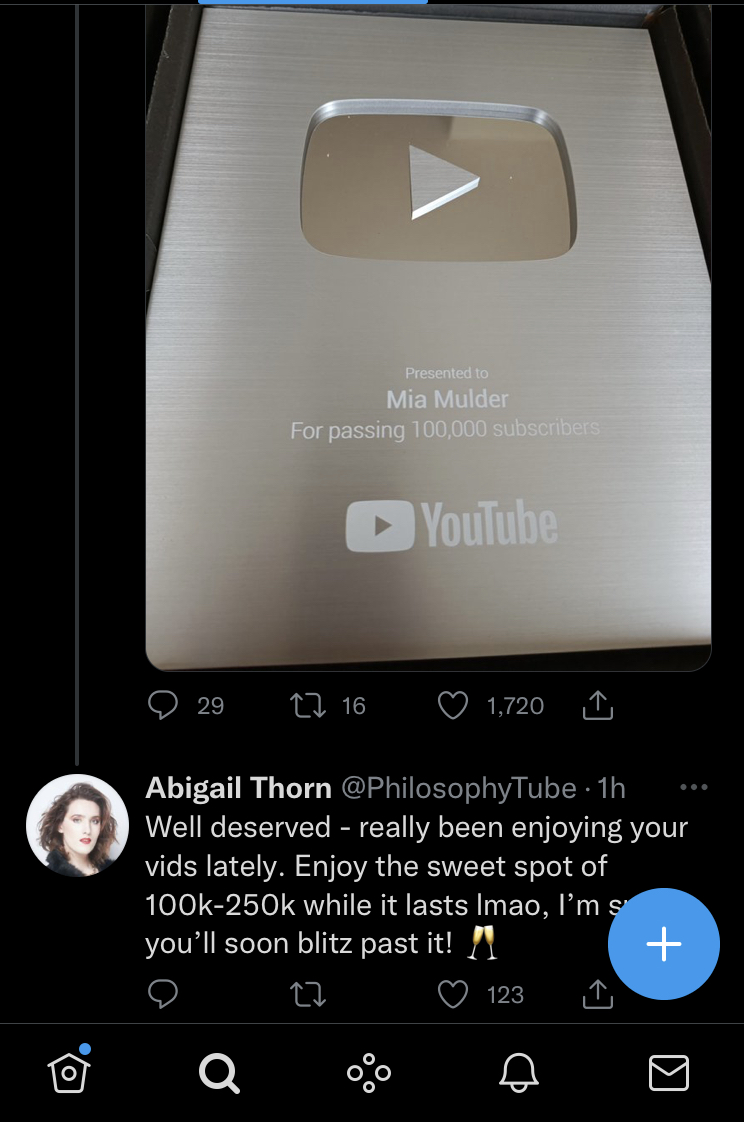Reply to Abigail Thorn's tweet
Screen dimensions: 744x1122
(163, 994)
